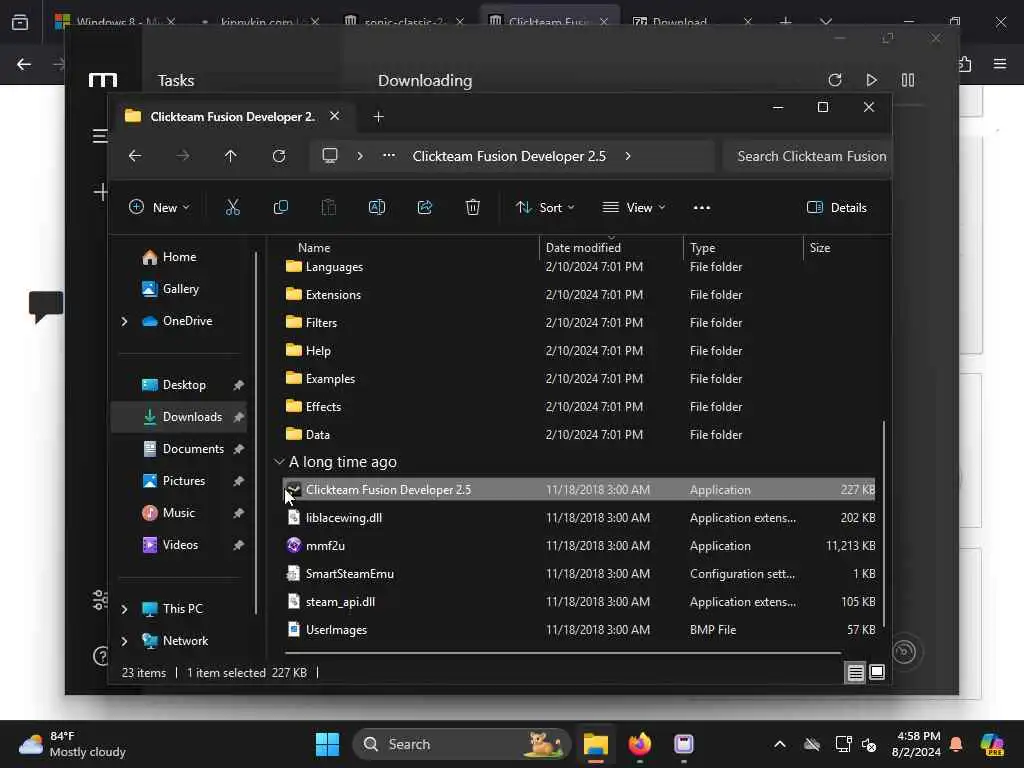Select the SmartSteamEmu configuration file
The width and height of the screenshot is (1024, 768).
579,574
